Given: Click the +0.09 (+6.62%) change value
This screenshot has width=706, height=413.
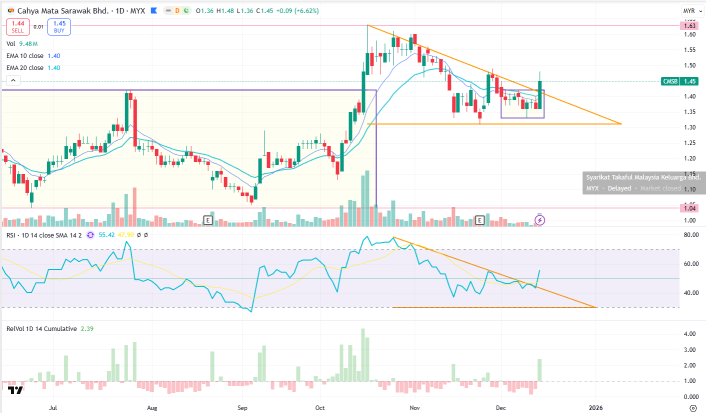Looking at the screenshot, I should click(x=297, y=10).
